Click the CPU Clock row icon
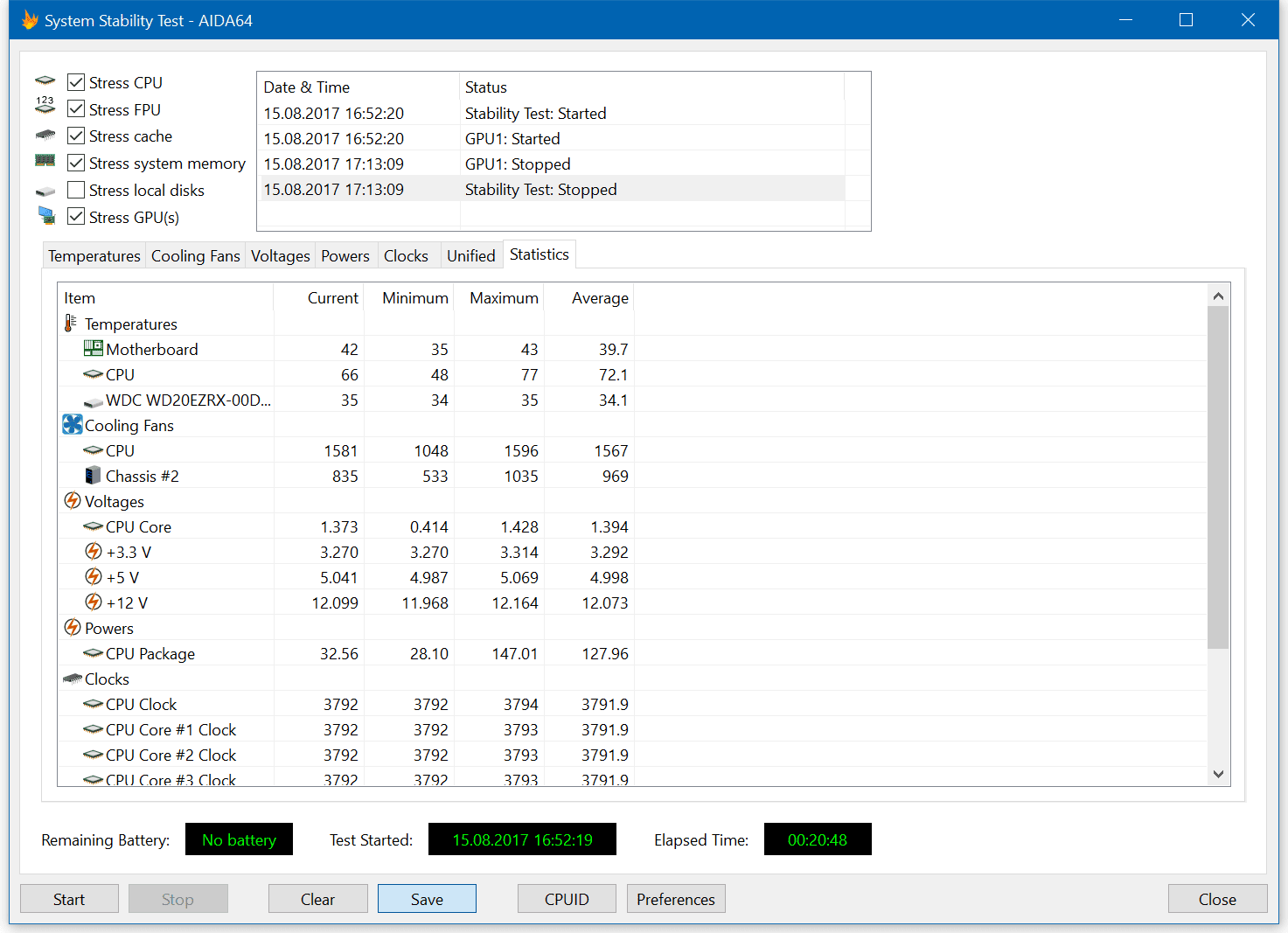1288x933 pixels. tap(94, 704)
